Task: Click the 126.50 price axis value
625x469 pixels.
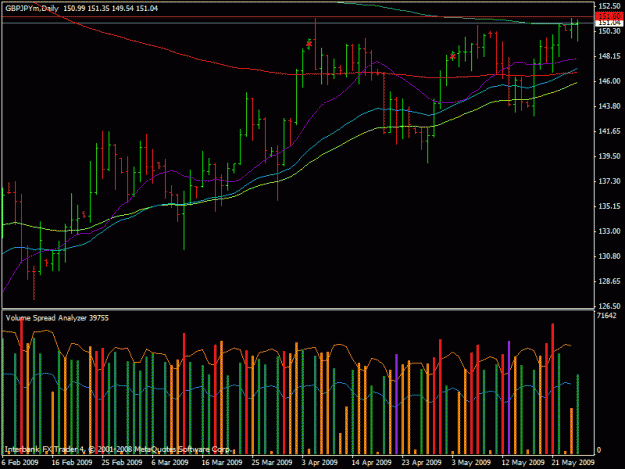Action: [609, 306]
